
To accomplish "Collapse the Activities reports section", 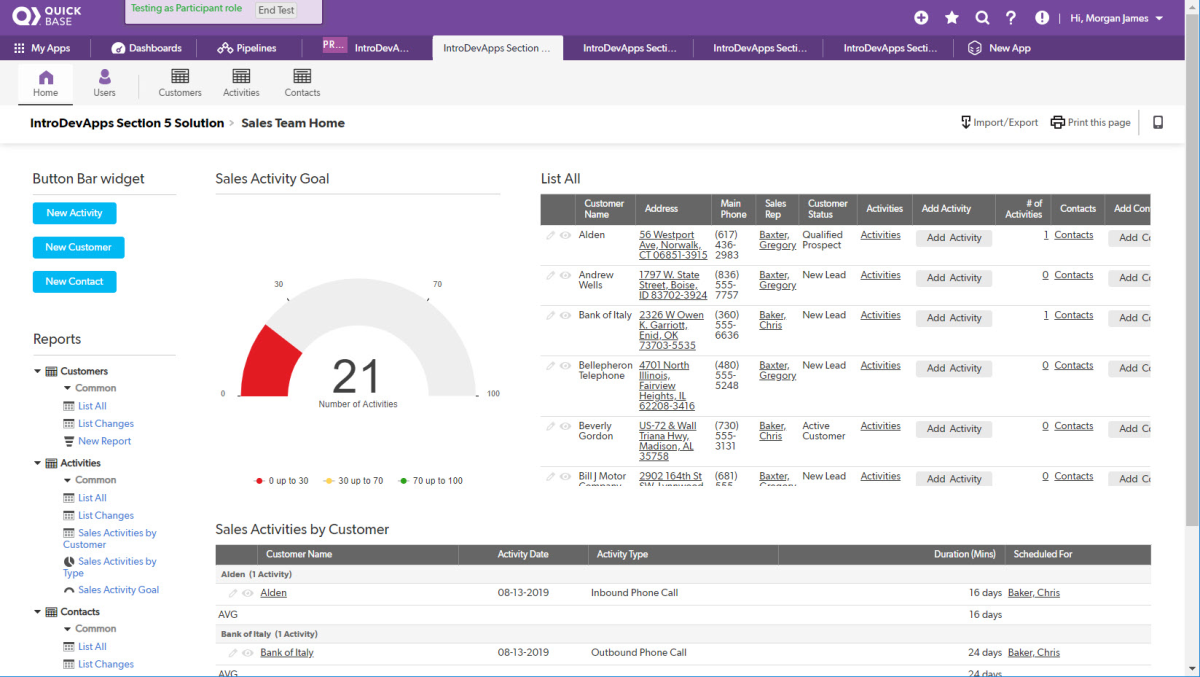I will pyautogui.click(x=37, y=462).
